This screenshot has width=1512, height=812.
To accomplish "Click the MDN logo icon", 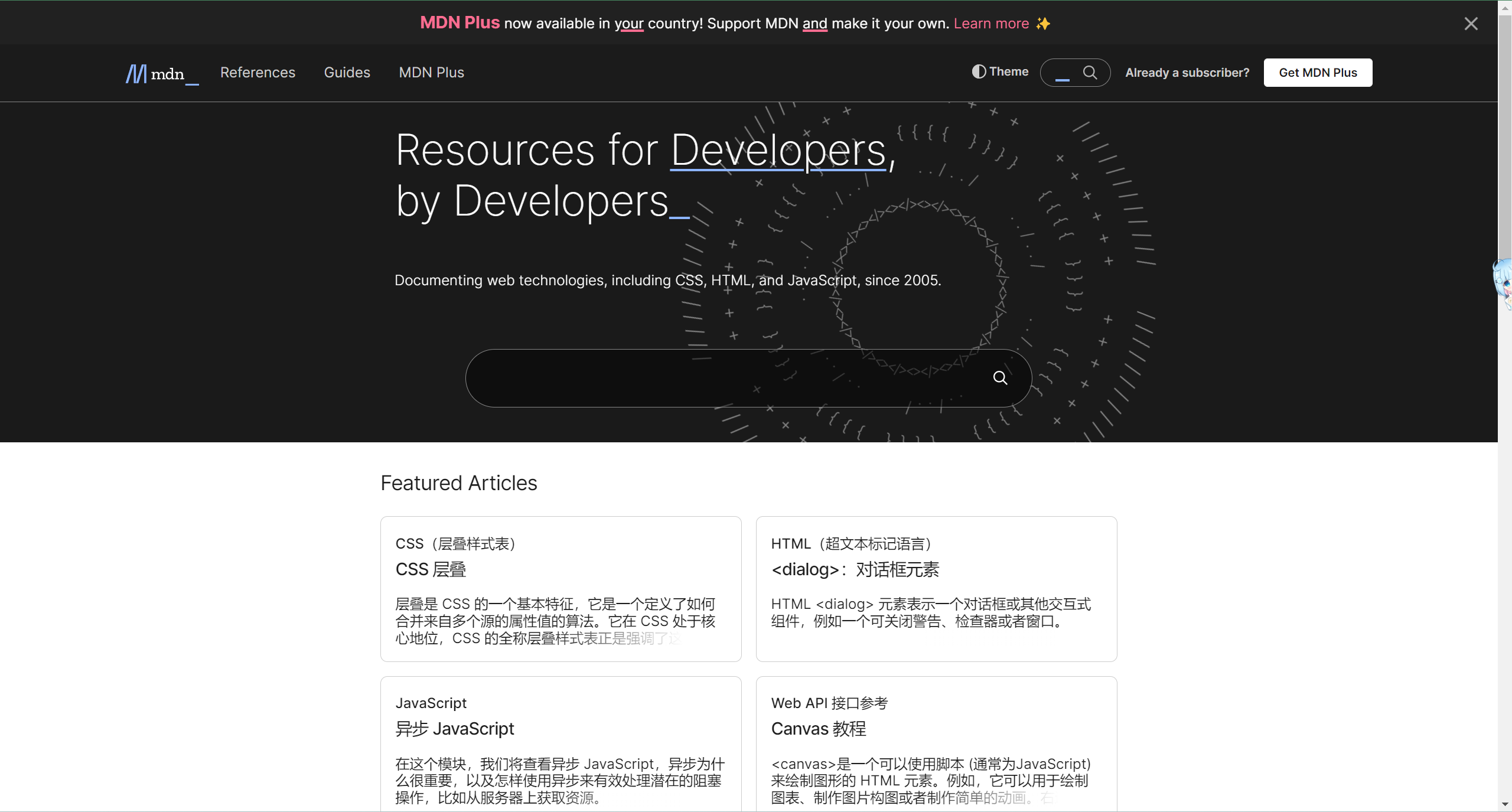I will tap(136, 73).
